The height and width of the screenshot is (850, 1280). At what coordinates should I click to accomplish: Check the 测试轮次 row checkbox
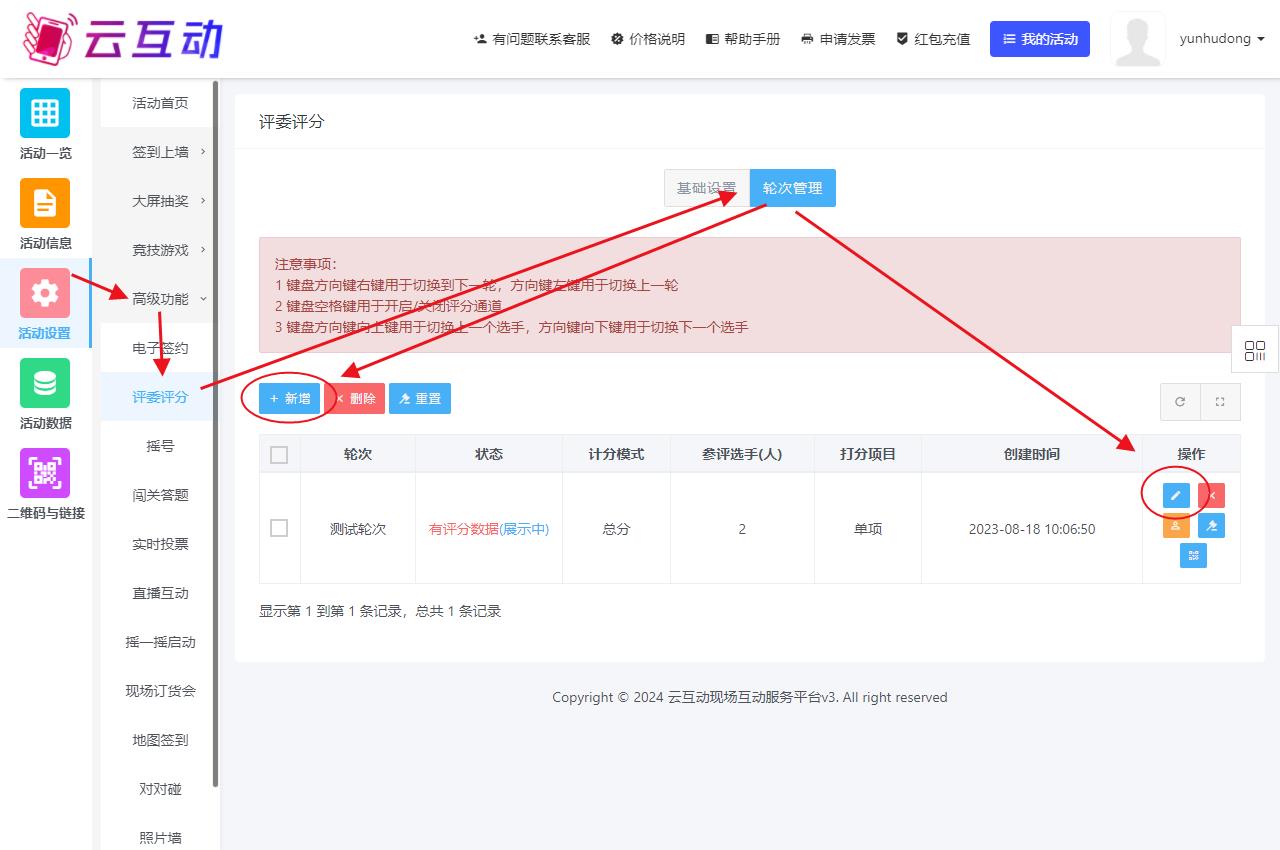279,528
